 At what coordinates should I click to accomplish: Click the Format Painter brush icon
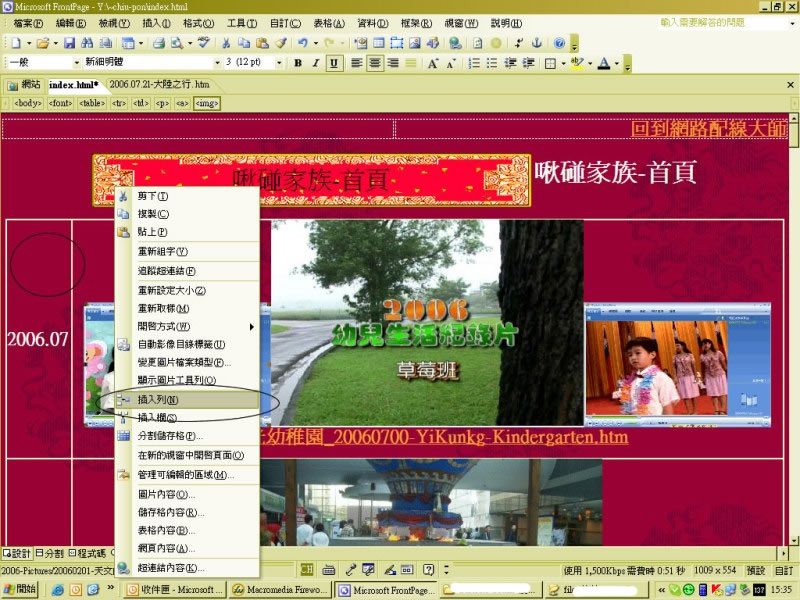tap(281, 43)
